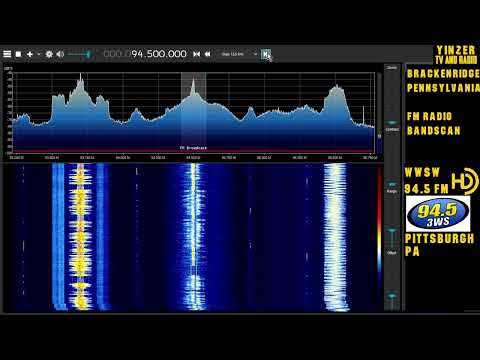Viewport: 480px width, 360px height.
Task: Click the white wide signal on waterfall right
Action: (x=336, y=237)
